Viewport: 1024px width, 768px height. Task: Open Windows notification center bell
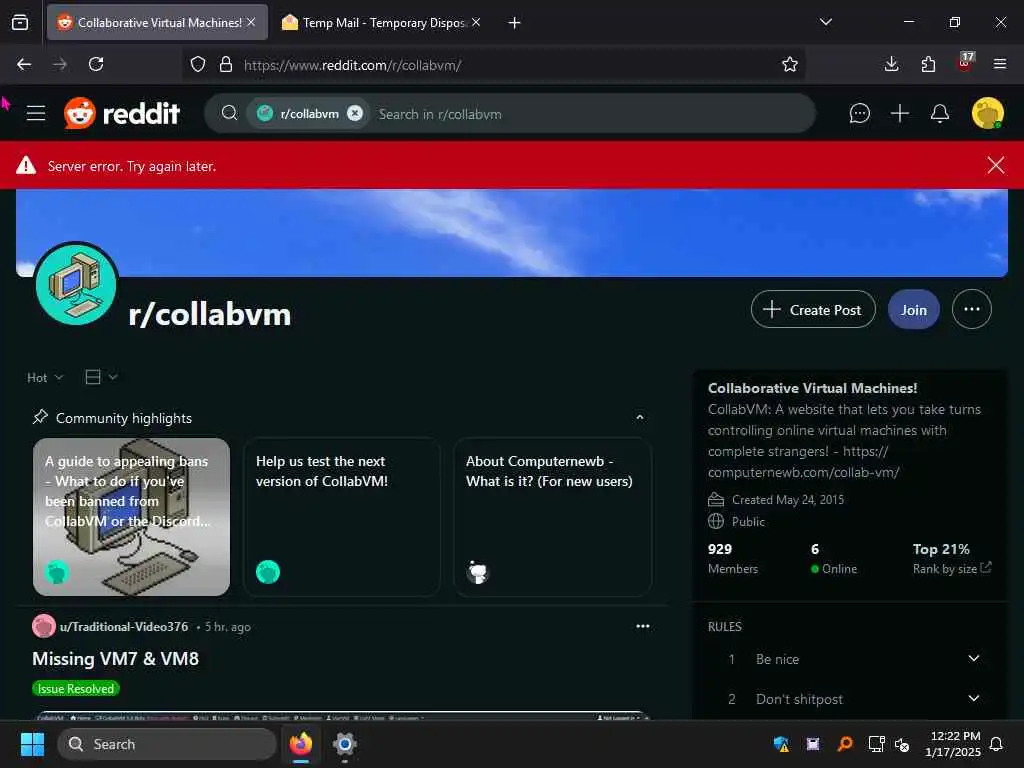[996, 744]
